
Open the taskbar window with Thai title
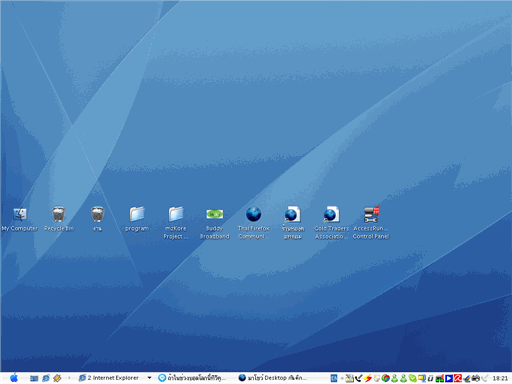(x=192, y=378)
